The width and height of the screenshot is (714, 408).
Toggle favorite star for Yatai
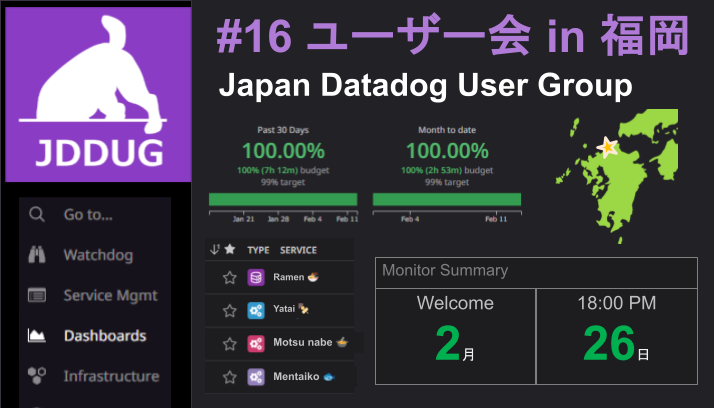pos(229,310)
